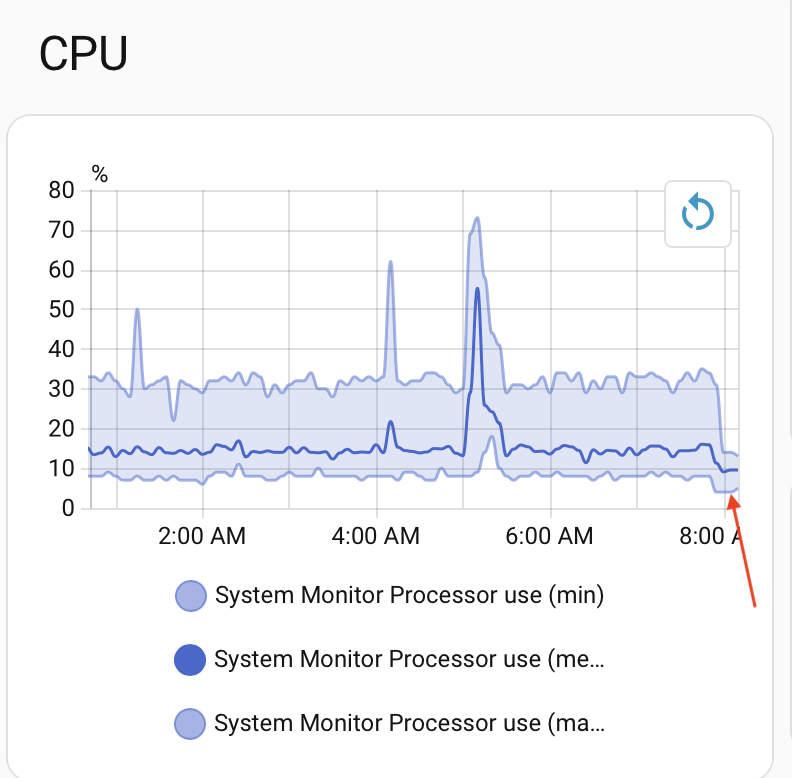This screenshot has height=778, width=792.
Task: Click the 4:00 AM x-axis label
Action: point(374,536)
